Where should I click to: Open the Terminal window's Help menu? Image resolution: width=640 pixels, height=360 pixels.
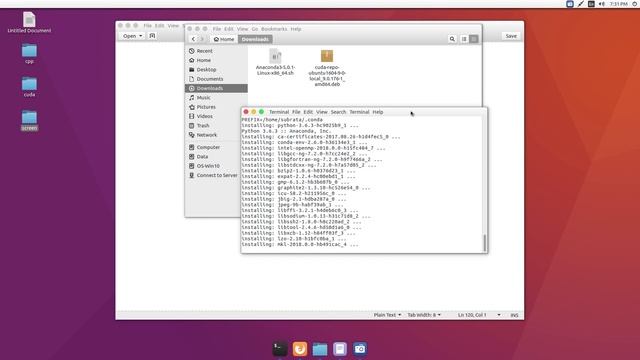click(x=378, y=112)
